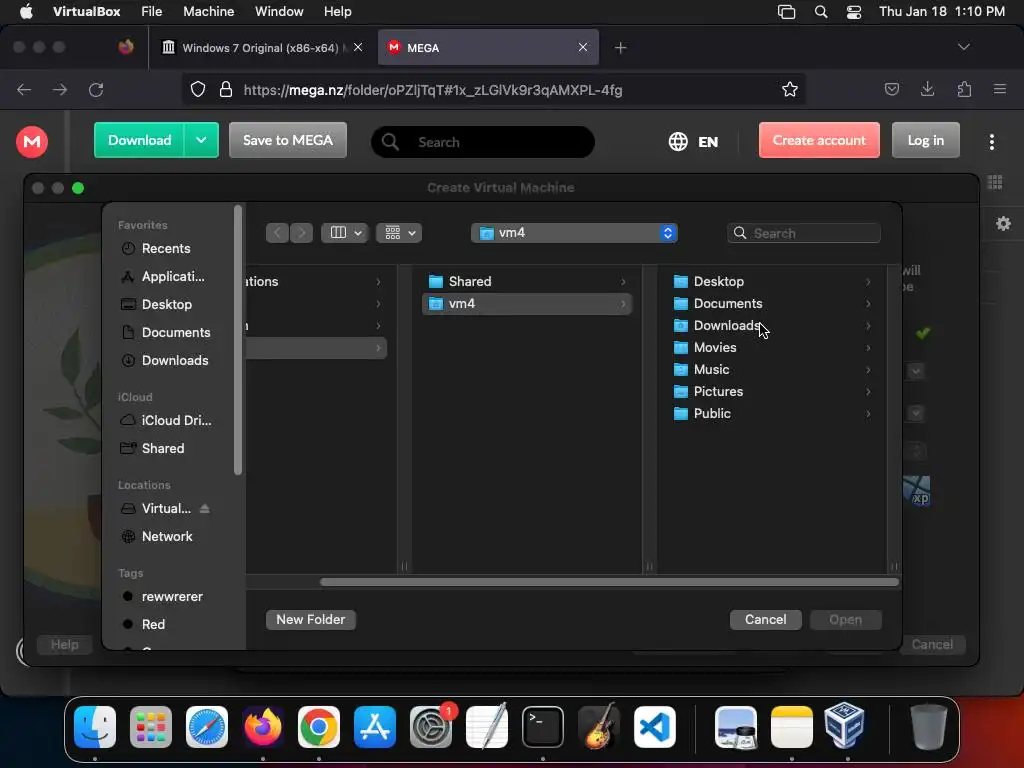Open the group-by grid dropdown
This screenshot has width=1024, height=768.
[x=399, y=232]
